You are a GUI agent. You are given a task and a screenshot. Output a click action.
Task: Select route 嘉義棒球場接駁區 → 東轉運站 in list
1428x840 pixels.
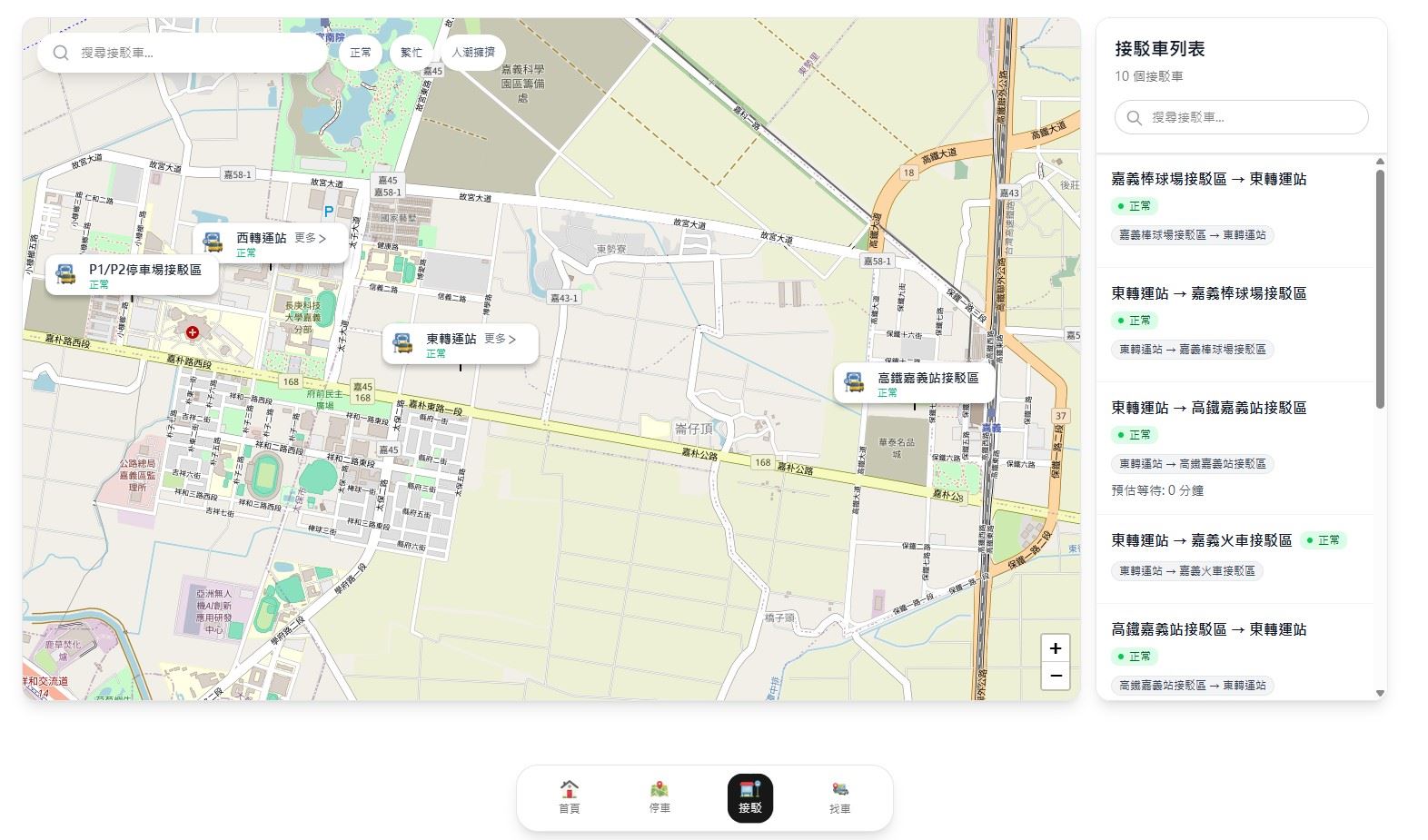point(1208,180)
